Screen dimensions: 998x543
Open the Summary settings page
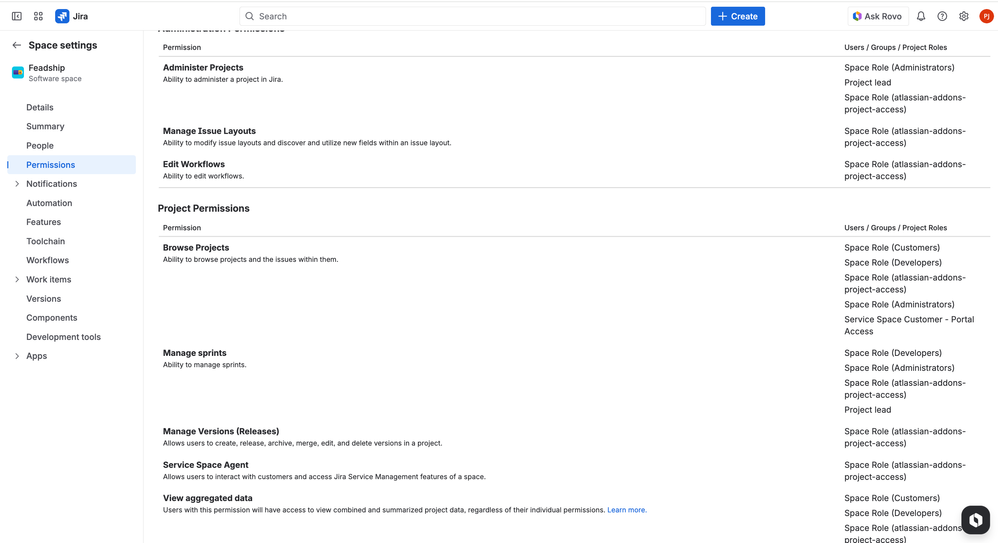pos(45,127)
